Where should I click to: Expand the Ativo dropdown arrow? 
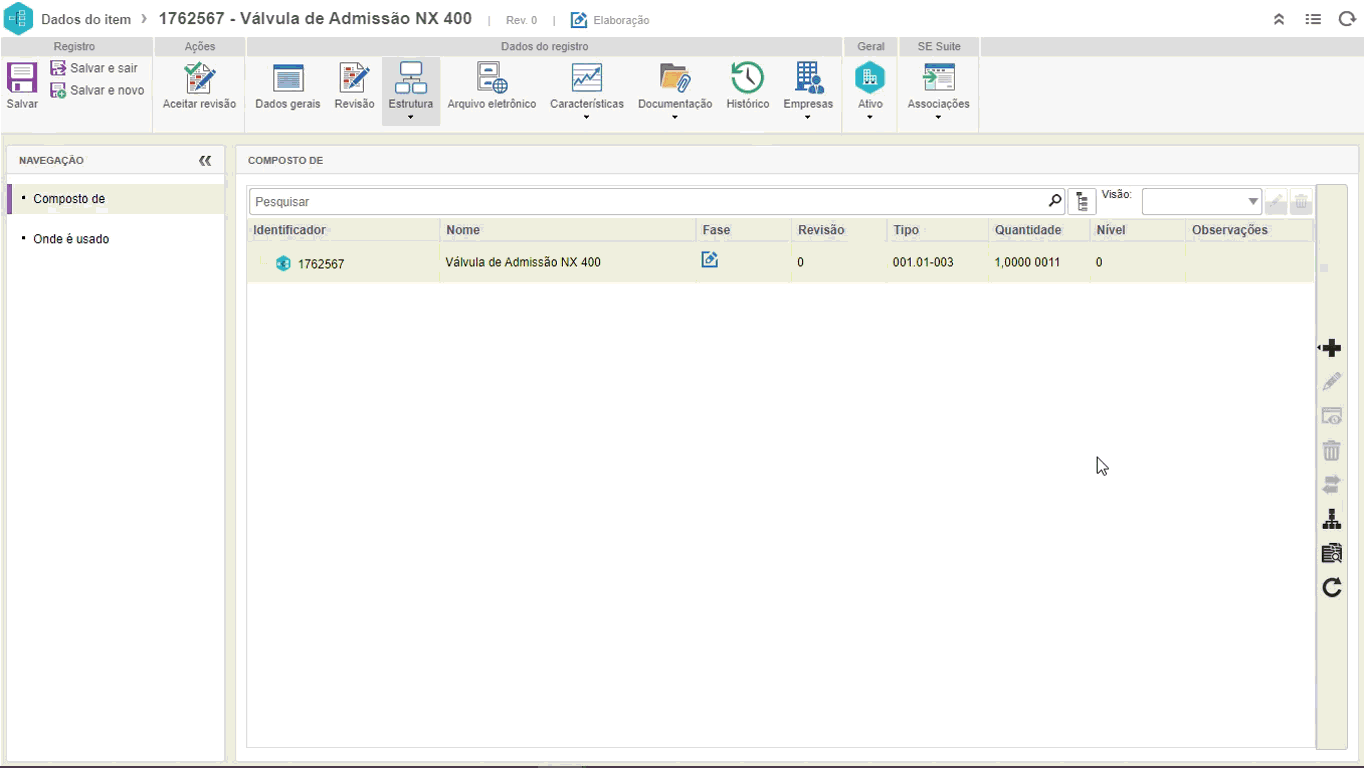click(870, 117)
